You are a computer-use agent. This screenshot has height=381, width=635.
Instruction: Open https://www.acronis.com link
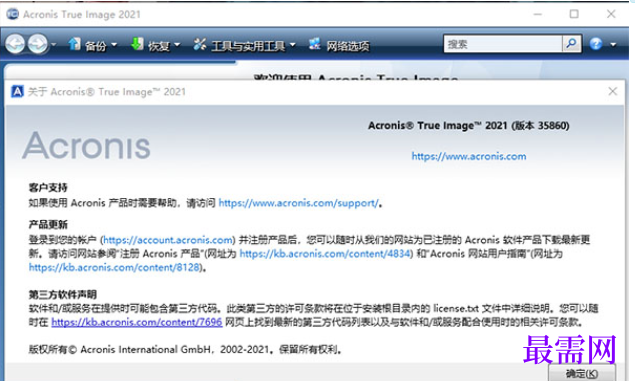click(x=469, y=156)
